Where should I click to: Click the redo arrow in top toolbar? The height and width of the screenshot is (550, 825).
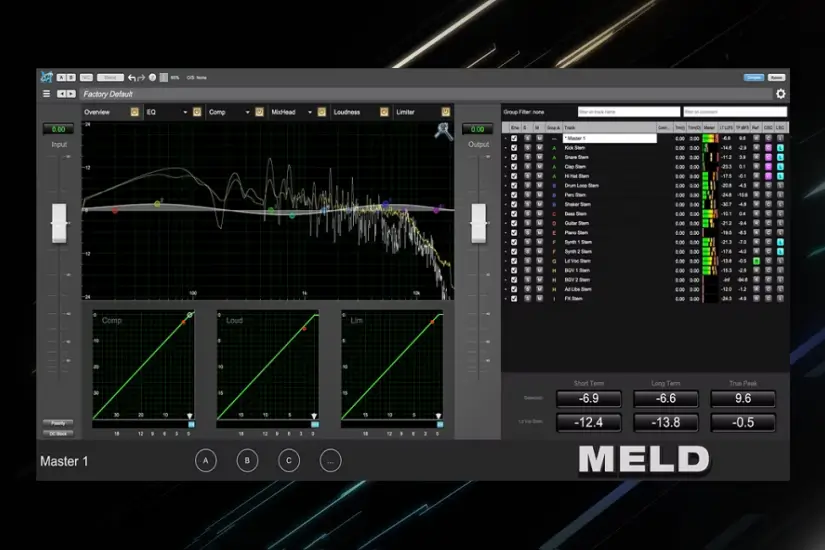[x=141, y=78]
